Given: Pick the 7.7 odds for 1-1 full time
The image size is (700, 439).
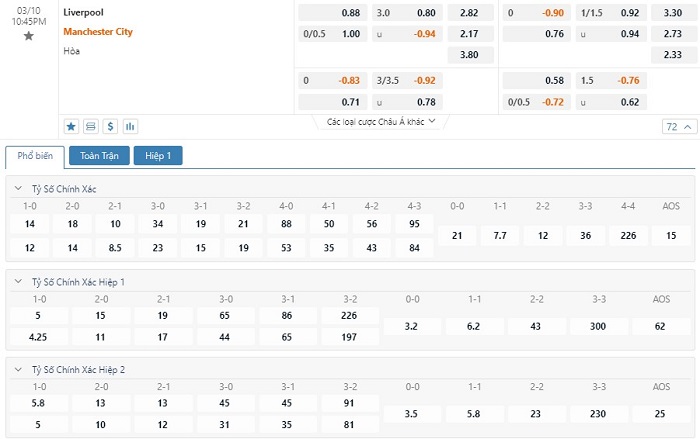Looking at the screenshot, I should pos(500,236).
